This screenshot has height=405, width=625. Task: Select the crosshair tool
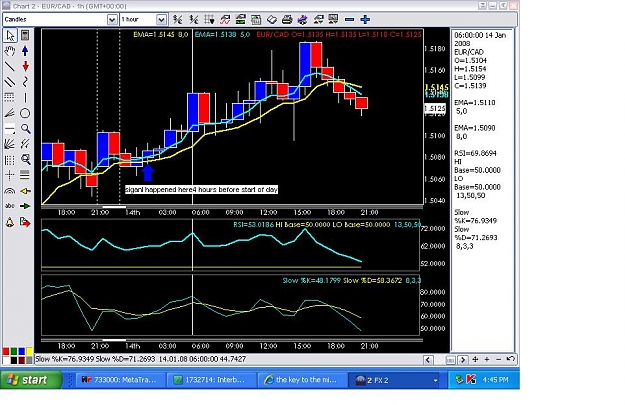10,175
